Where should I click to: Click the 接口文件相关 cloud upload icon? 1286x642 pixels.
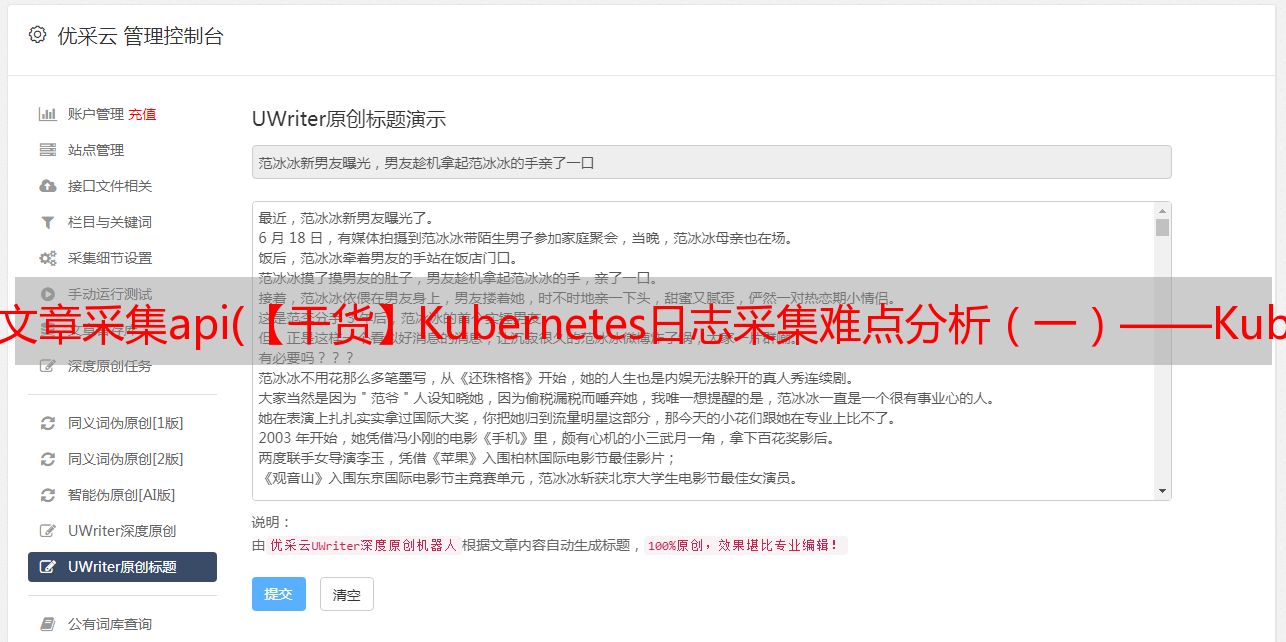click(x=47, y=186)
